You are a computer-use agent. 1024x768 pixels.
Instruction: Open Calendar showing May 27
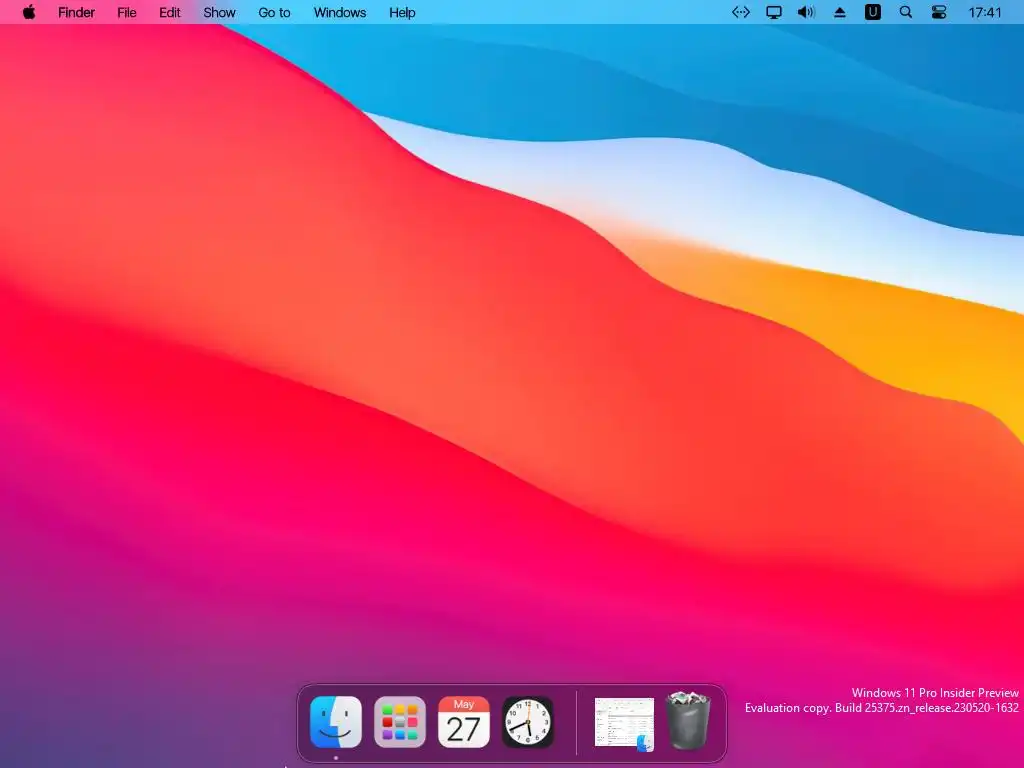pyautogui.click(x=464, y=722)
